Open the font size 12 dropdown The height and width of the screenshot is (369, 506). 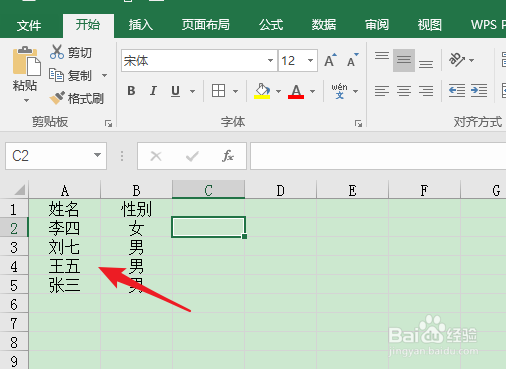[310, 61]
